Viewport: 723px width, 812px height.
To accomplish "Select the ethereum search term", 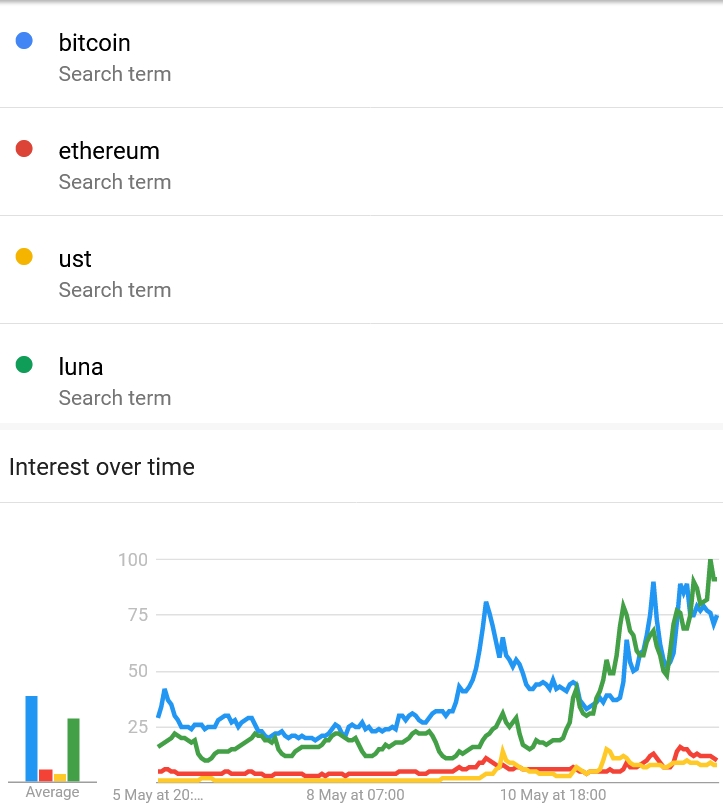I will [x=362, y=162].
